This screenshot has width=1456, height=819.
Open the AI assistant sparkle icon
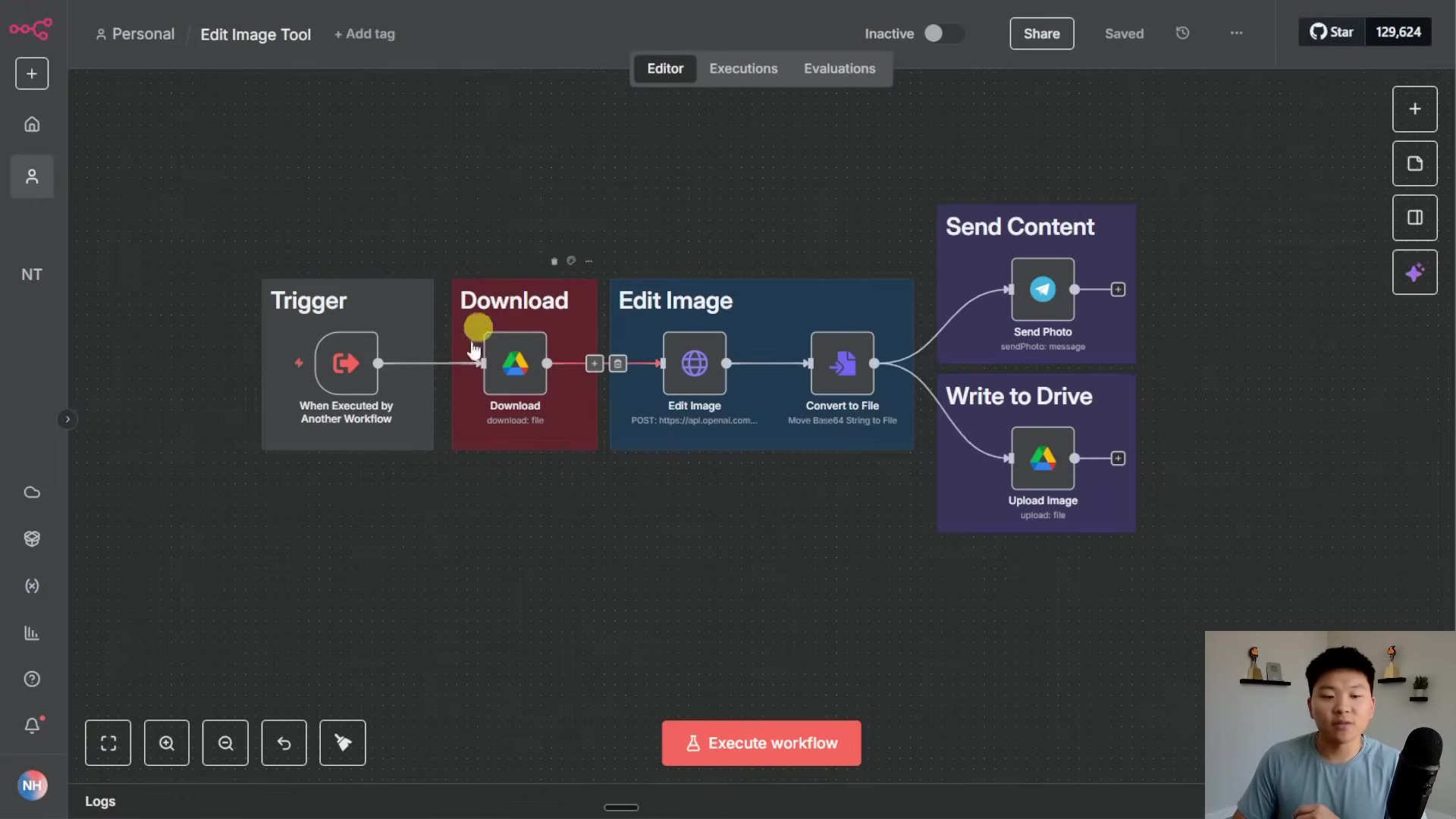click(1414, 272)
